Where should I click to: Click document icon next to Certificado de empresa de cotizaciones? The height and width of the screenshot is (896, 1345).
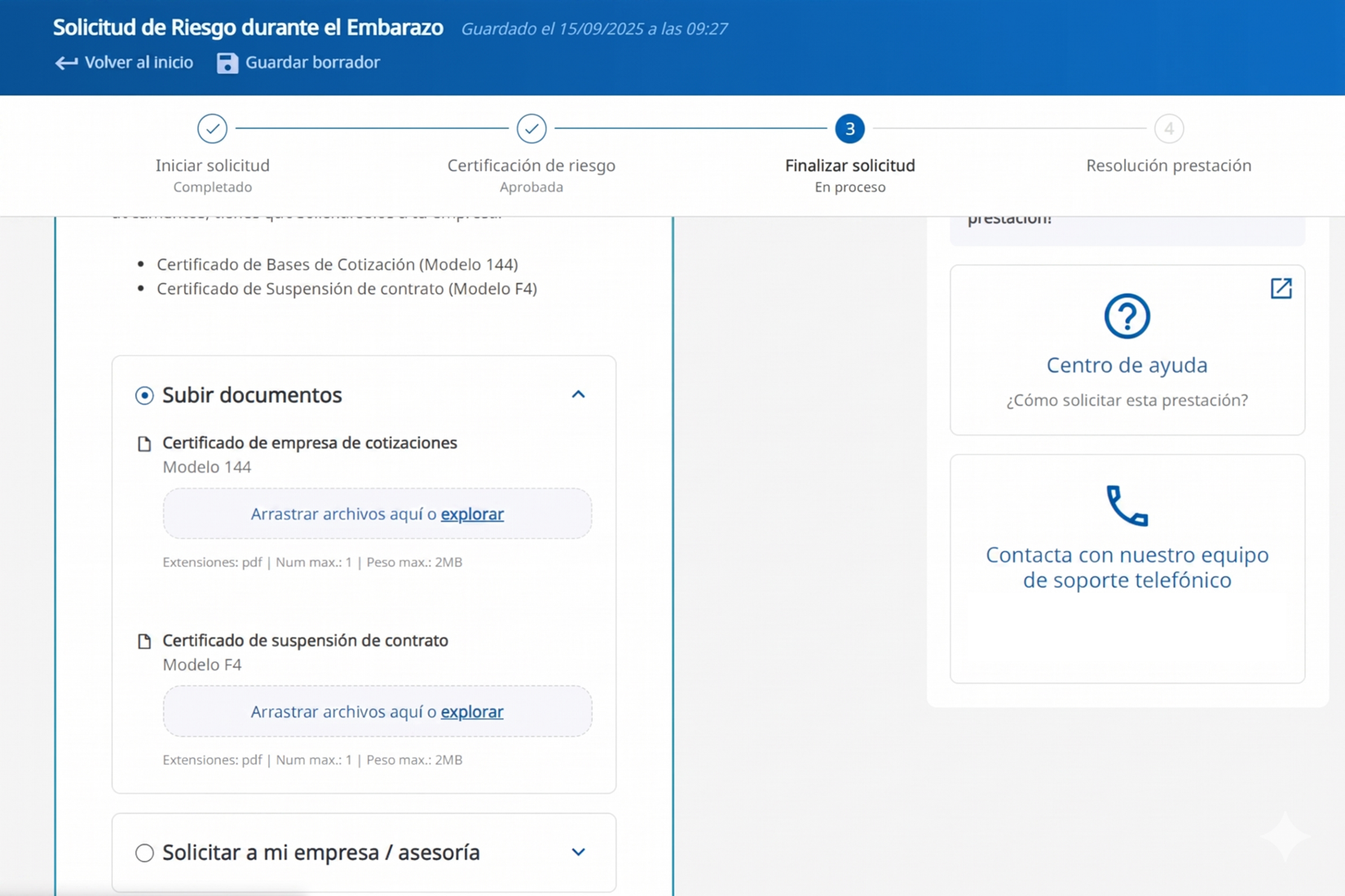point(144,444)
